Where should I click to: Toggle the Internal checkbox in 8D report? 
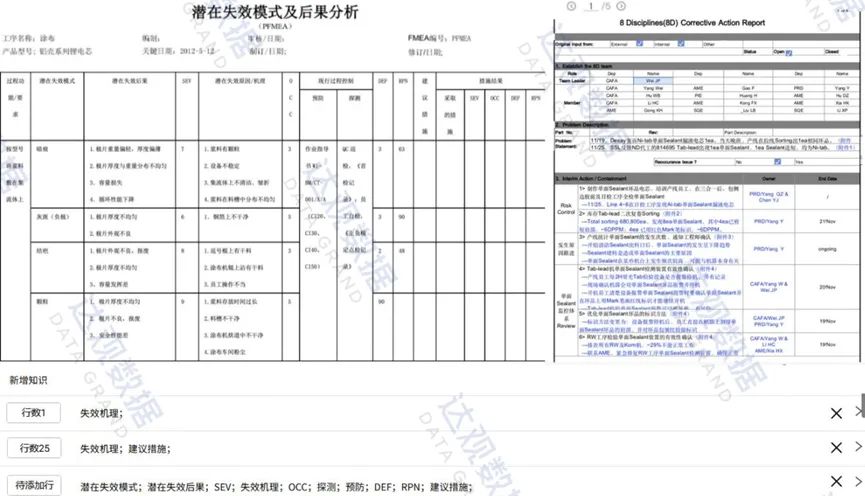tap(681, 43)
